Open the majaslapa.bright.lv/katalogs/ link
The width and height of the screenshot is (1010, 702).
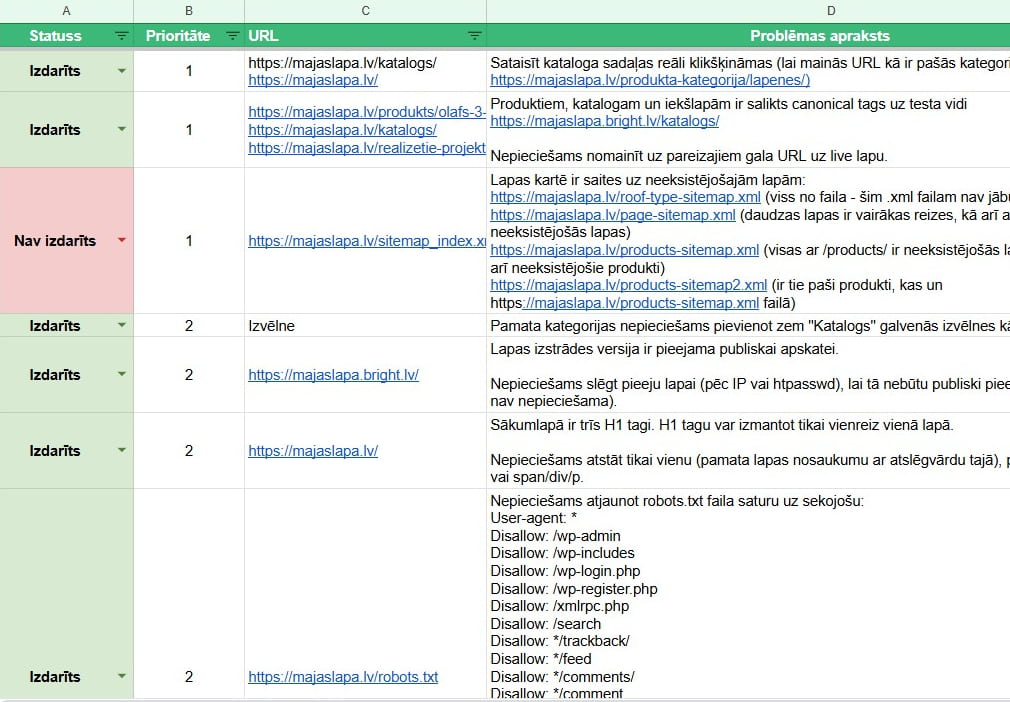click(x=604, y=121)
